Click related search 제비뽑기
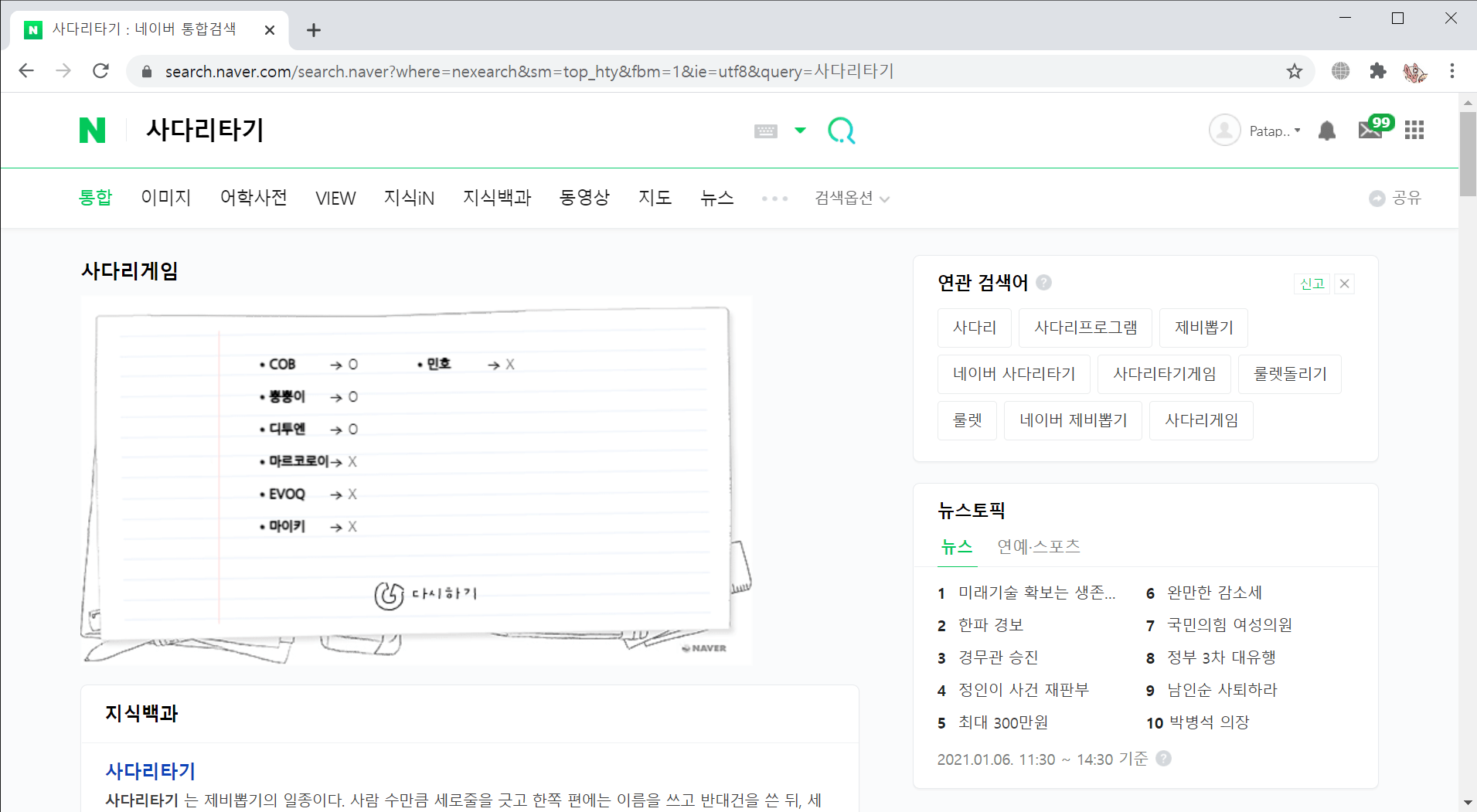The width and height of the screenshot is (1477, 812). (1203, 328)
